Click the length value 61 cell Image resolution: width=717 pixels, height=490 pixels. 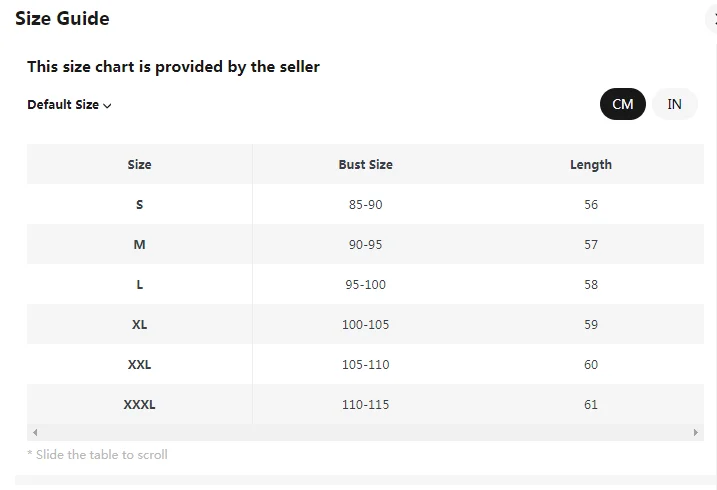[x=590, y=404]
